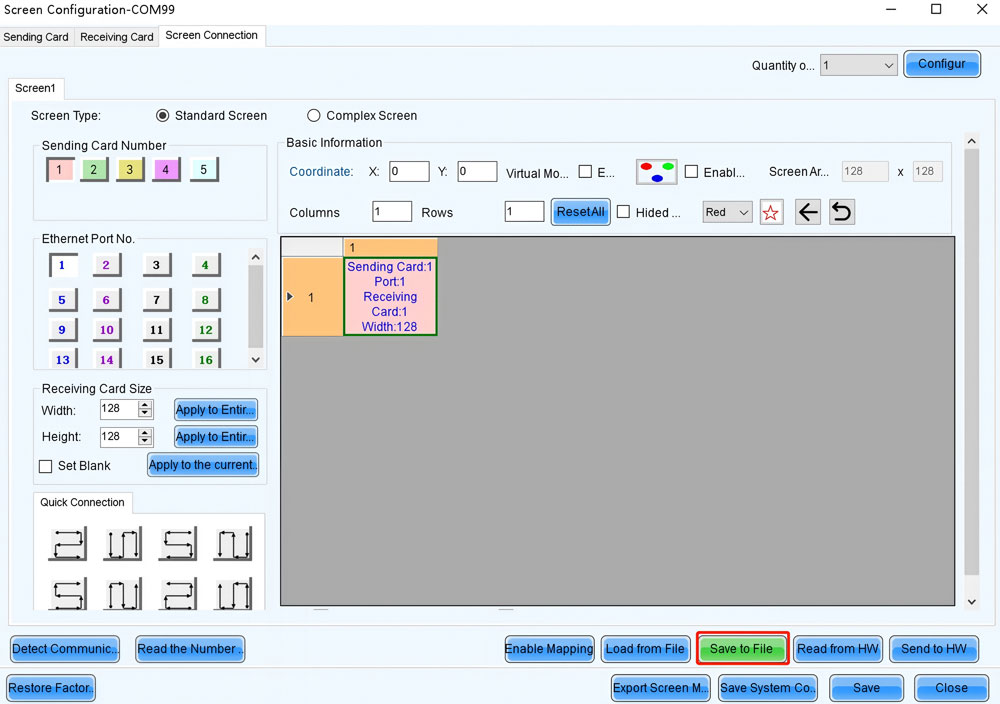
Task: Choose the second quick connection pattern
Action: pos(122,544)
